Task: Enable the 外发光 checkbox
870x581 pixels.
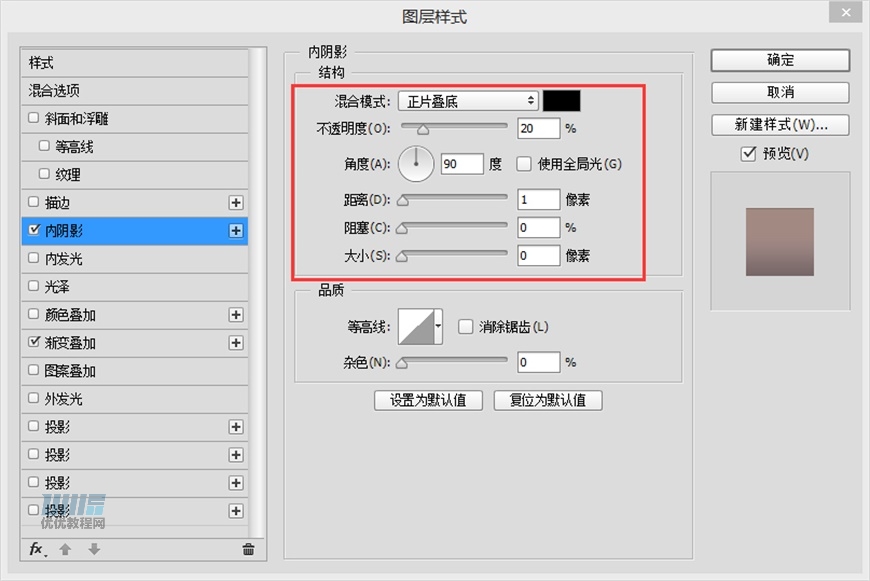Action: pos(33,398)
